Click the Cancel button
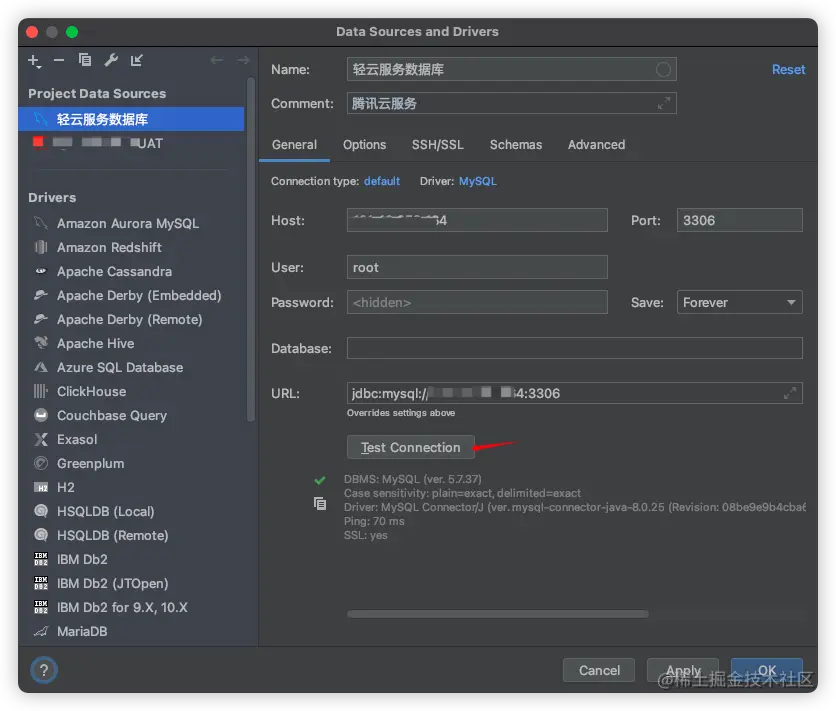Image resolution: width=836 pixels, height=711 pixels. point(599,670)
